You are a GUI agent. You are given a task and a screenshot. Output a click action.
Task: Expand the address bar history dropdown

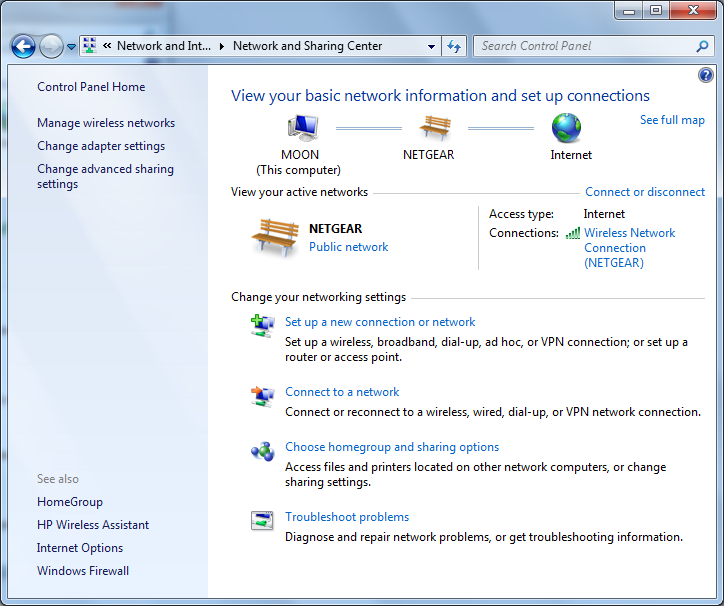[431, 46]
